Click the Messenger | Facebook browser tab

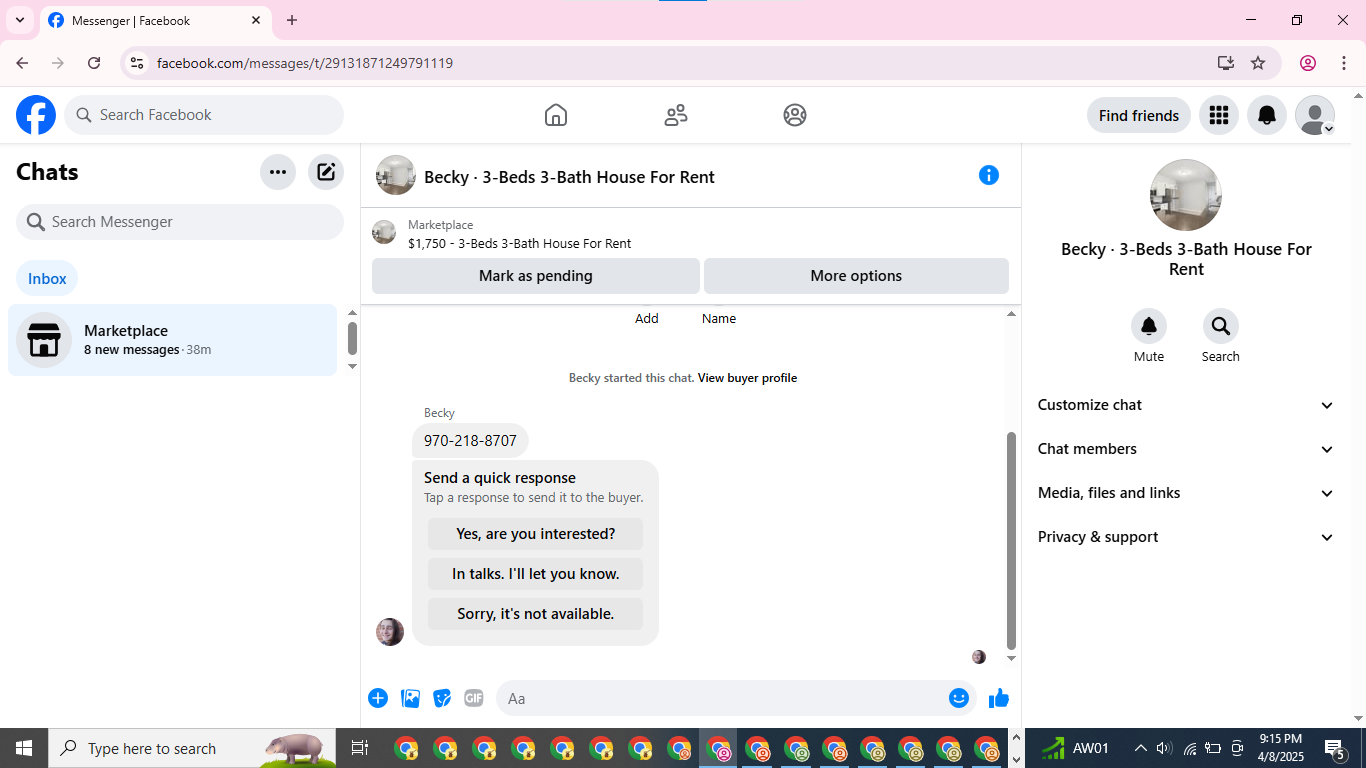tap(156, 20)
